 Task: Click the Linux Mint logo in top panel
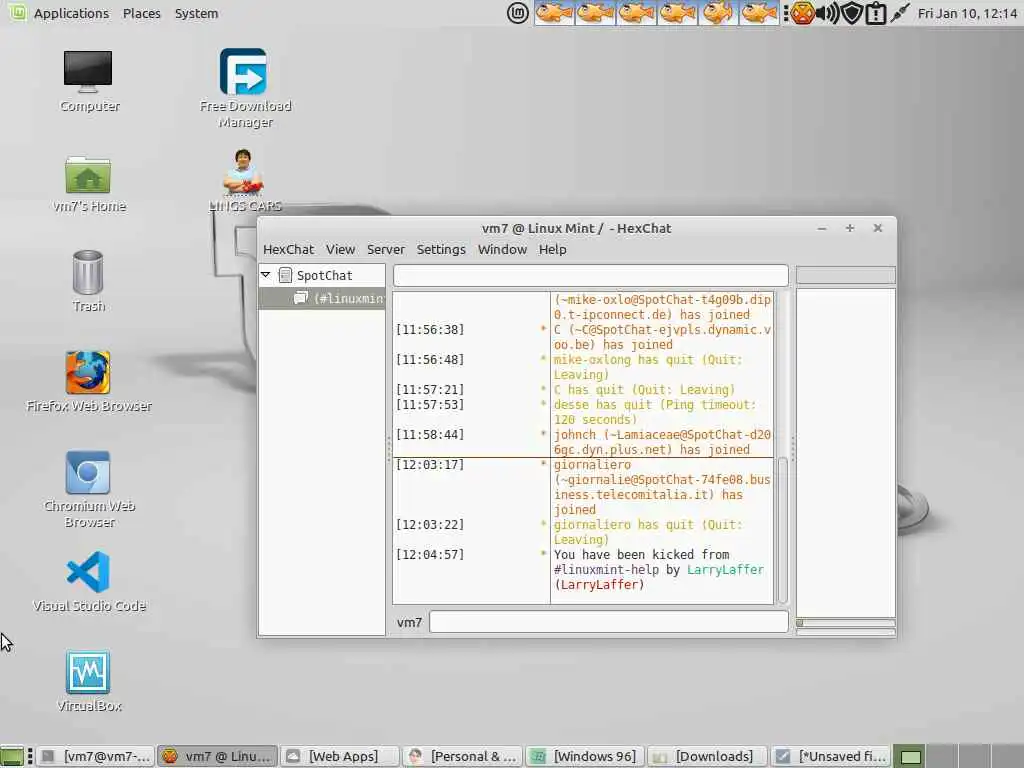517,13
